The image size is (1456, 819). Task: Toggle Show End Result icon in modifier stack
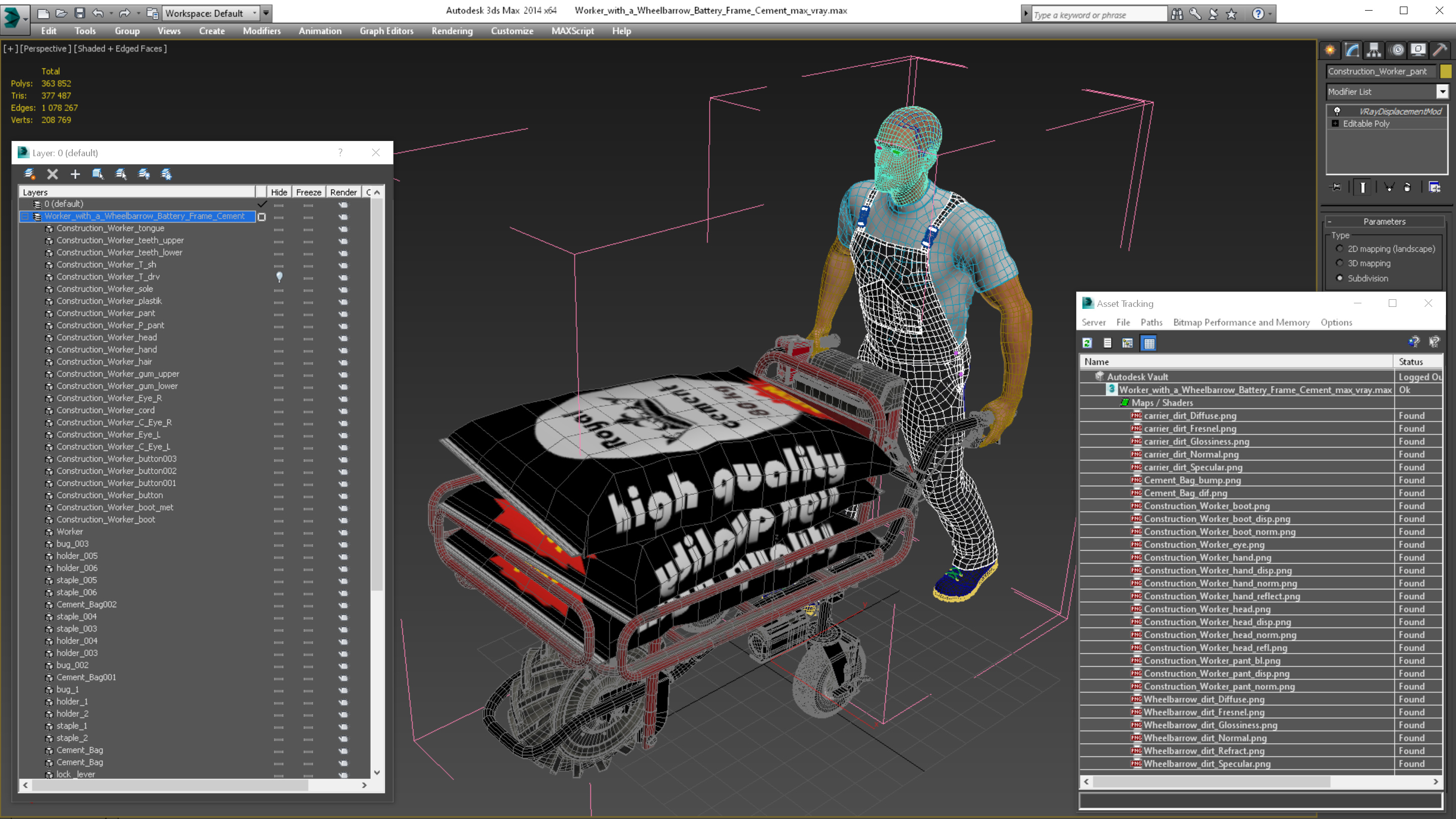(1363, 187)
